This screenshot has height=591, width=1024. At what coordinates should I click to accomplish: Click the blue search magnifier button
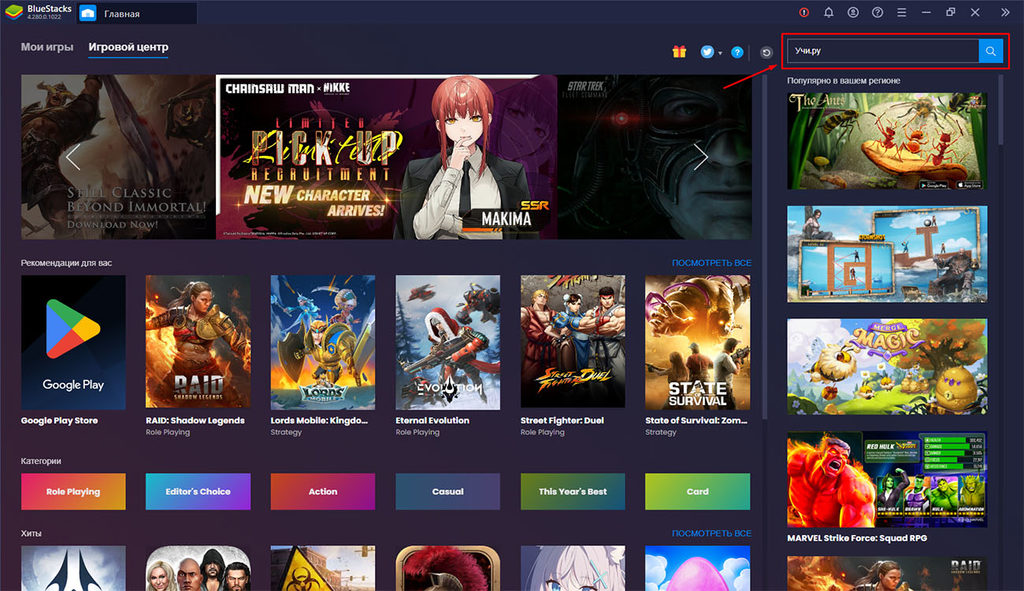pos(991,51)
